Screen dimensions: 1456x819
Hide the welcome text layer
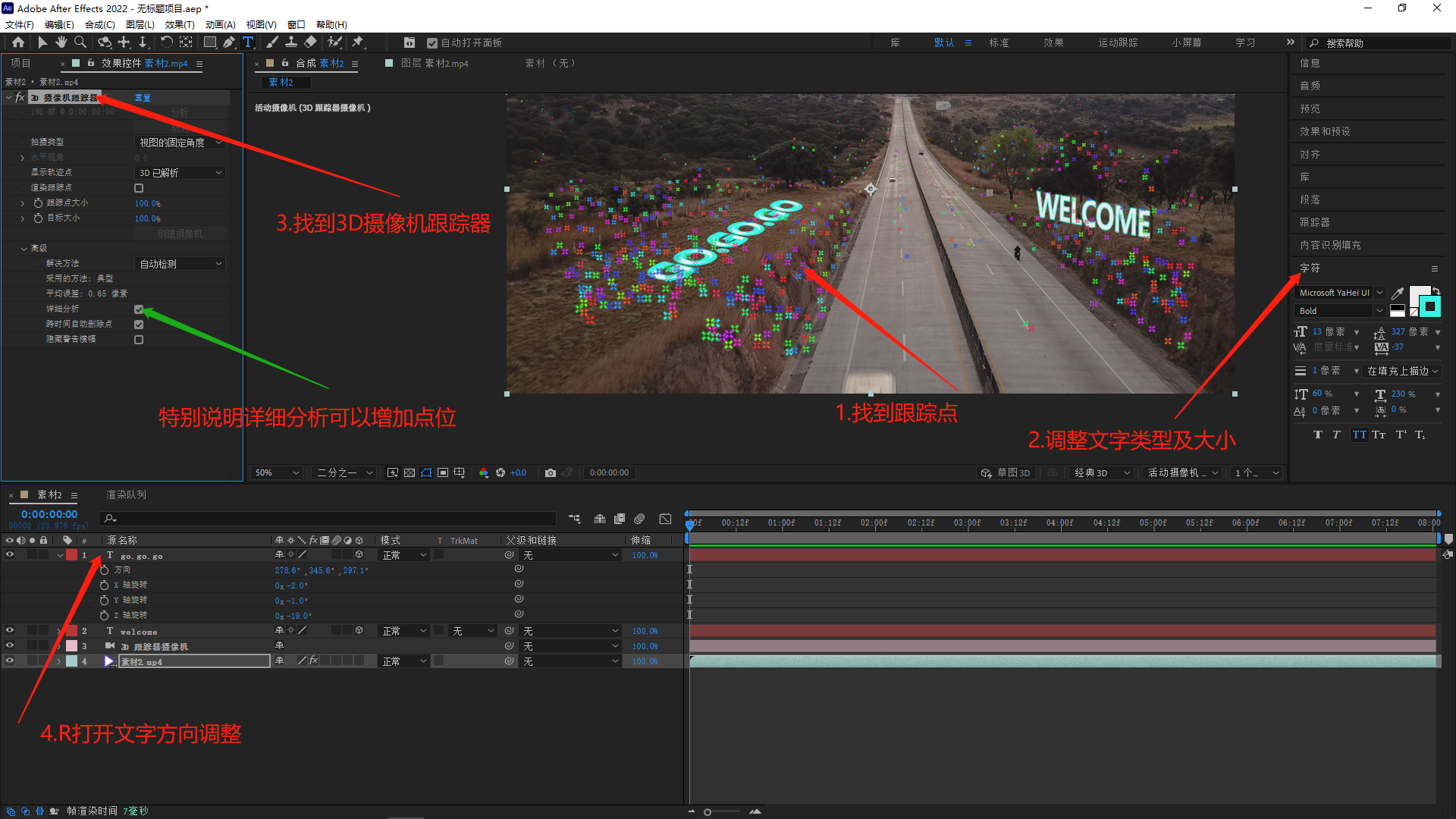click(10, 631)
